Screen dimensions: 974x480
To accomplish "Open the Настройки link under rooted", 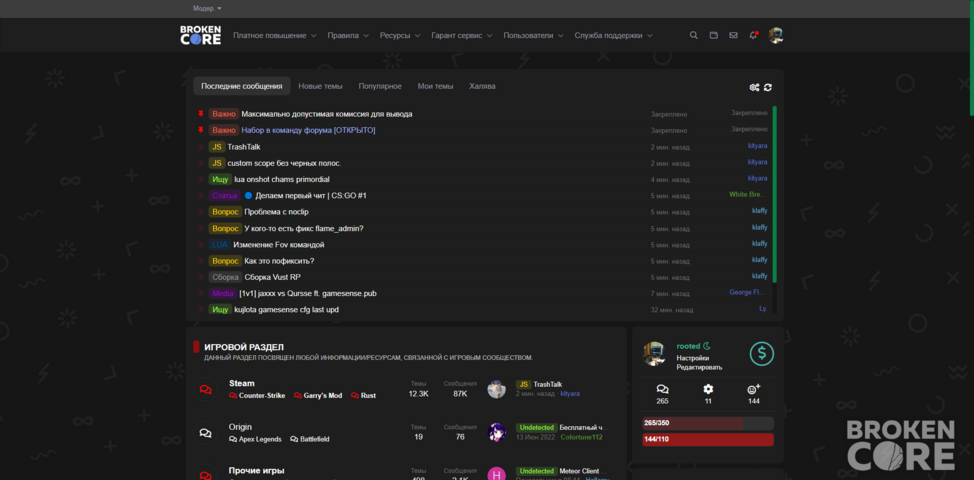I will click(693, 358).
